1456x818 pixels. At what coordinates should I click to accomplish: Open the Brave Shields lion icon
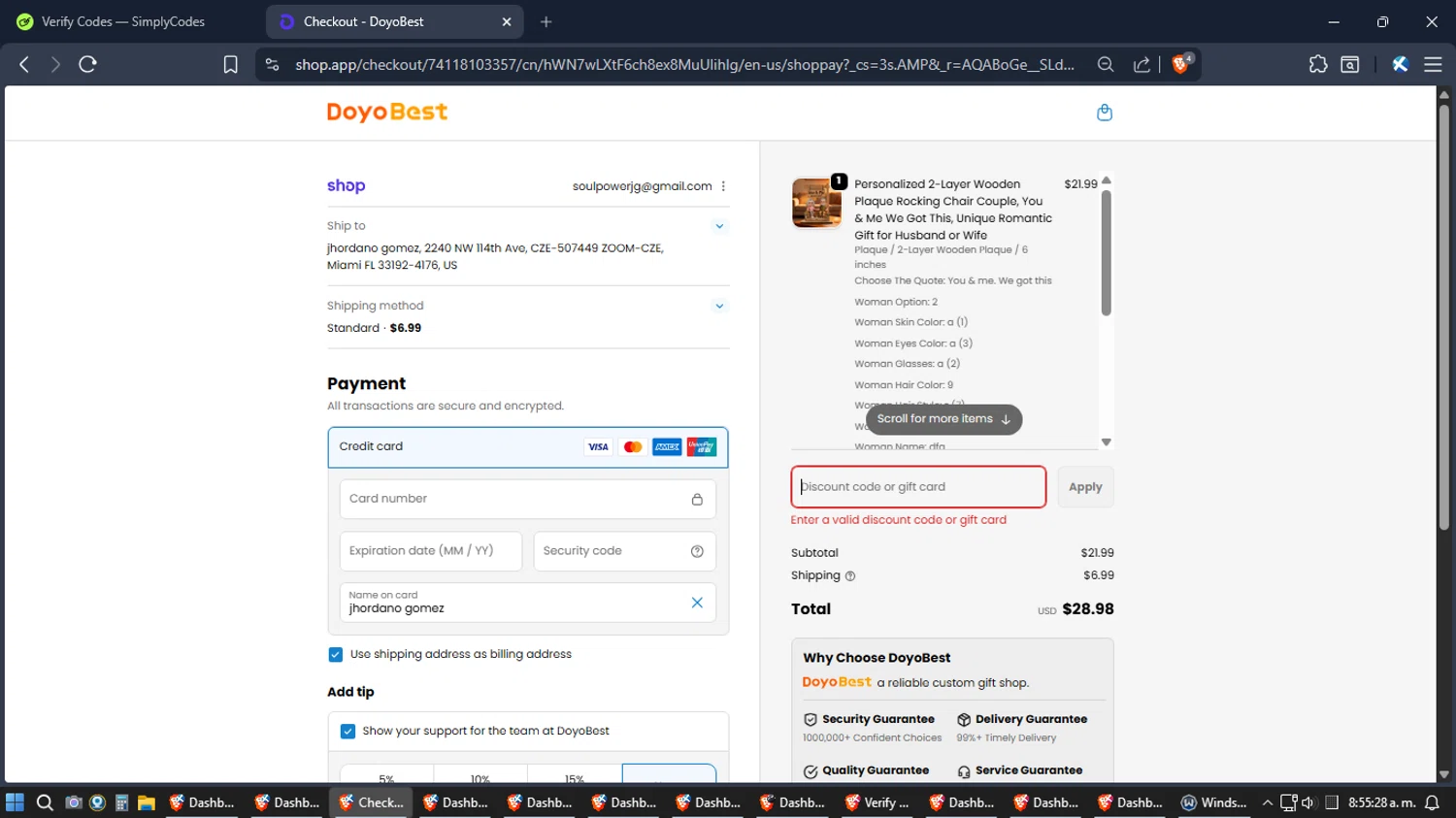click(x=1181, y=64)
